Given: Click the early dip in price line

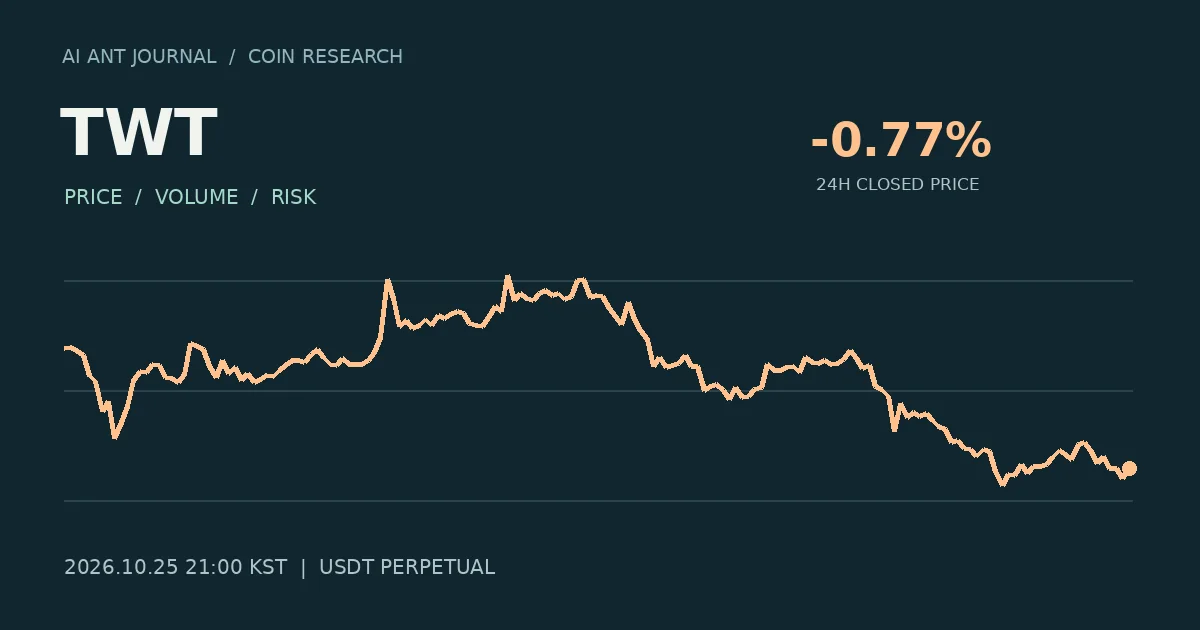Looking at the screenshot, I should tap(115, 437).
